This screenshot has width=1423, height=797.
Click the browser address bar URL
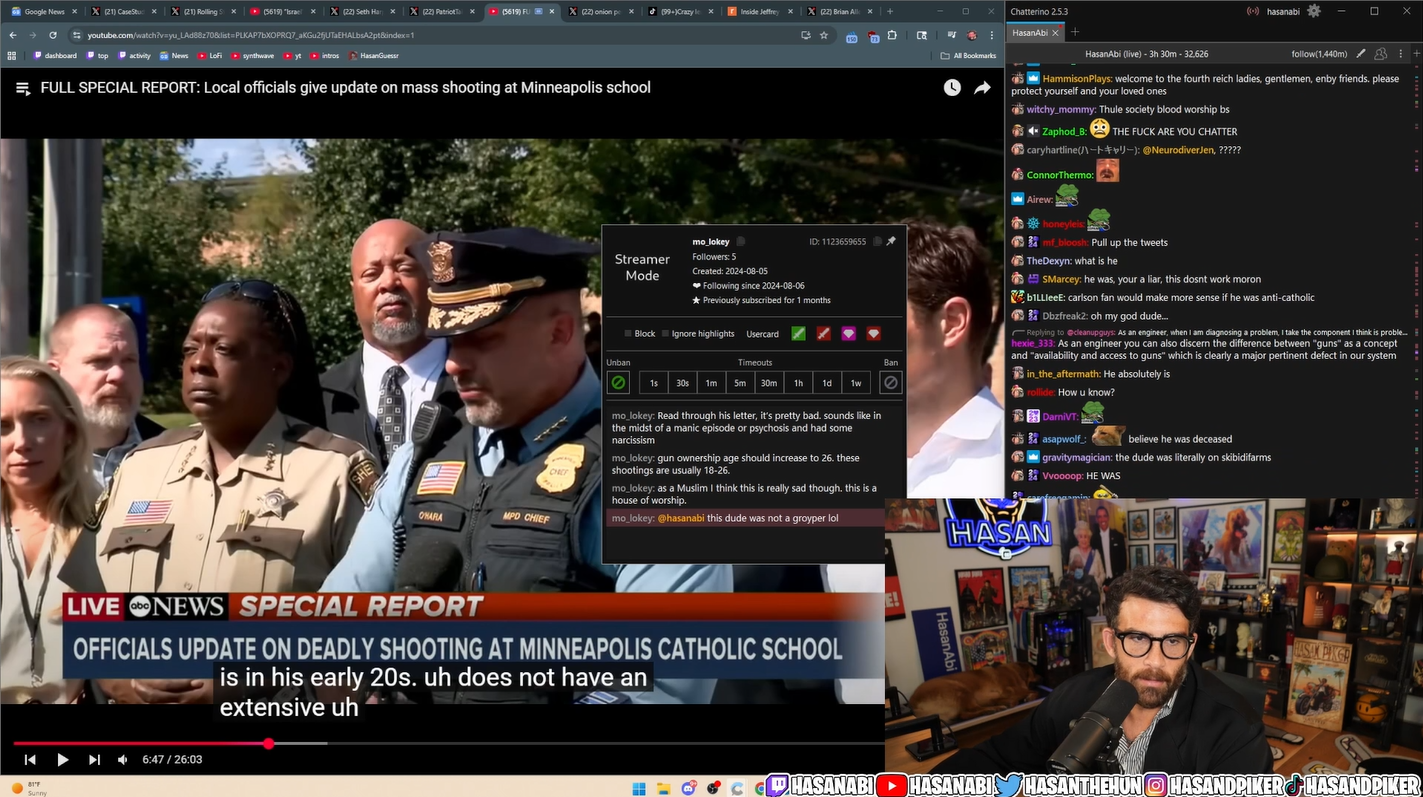(251, 35)
